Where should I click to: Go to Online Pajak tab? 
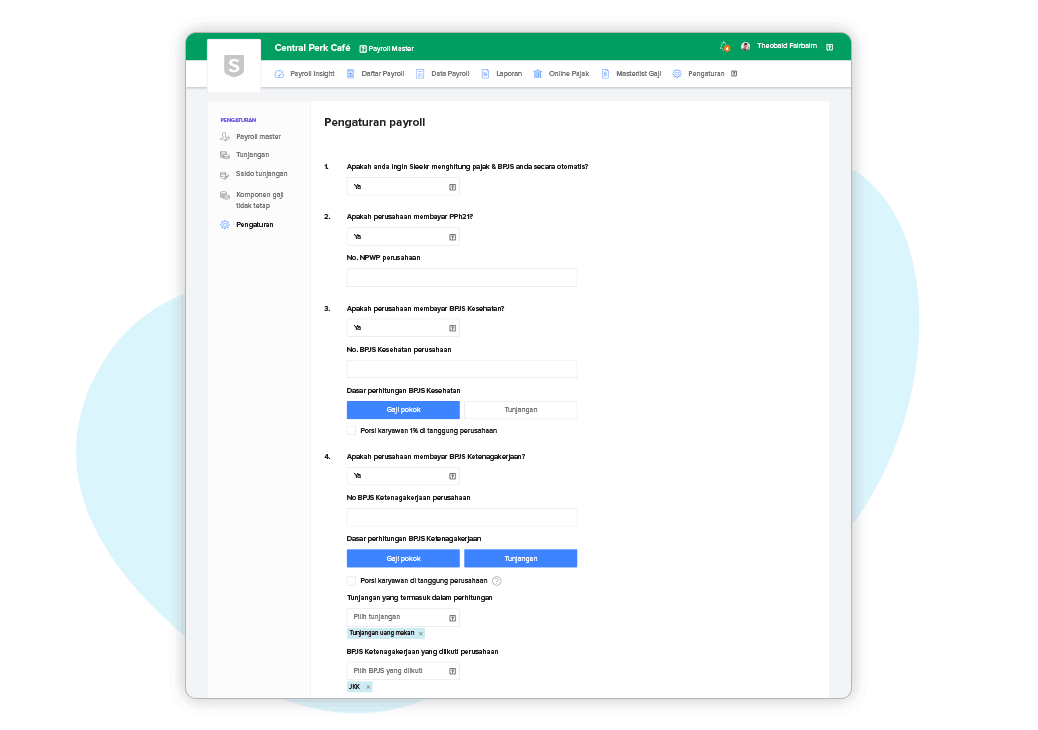(x=569, y=74)
